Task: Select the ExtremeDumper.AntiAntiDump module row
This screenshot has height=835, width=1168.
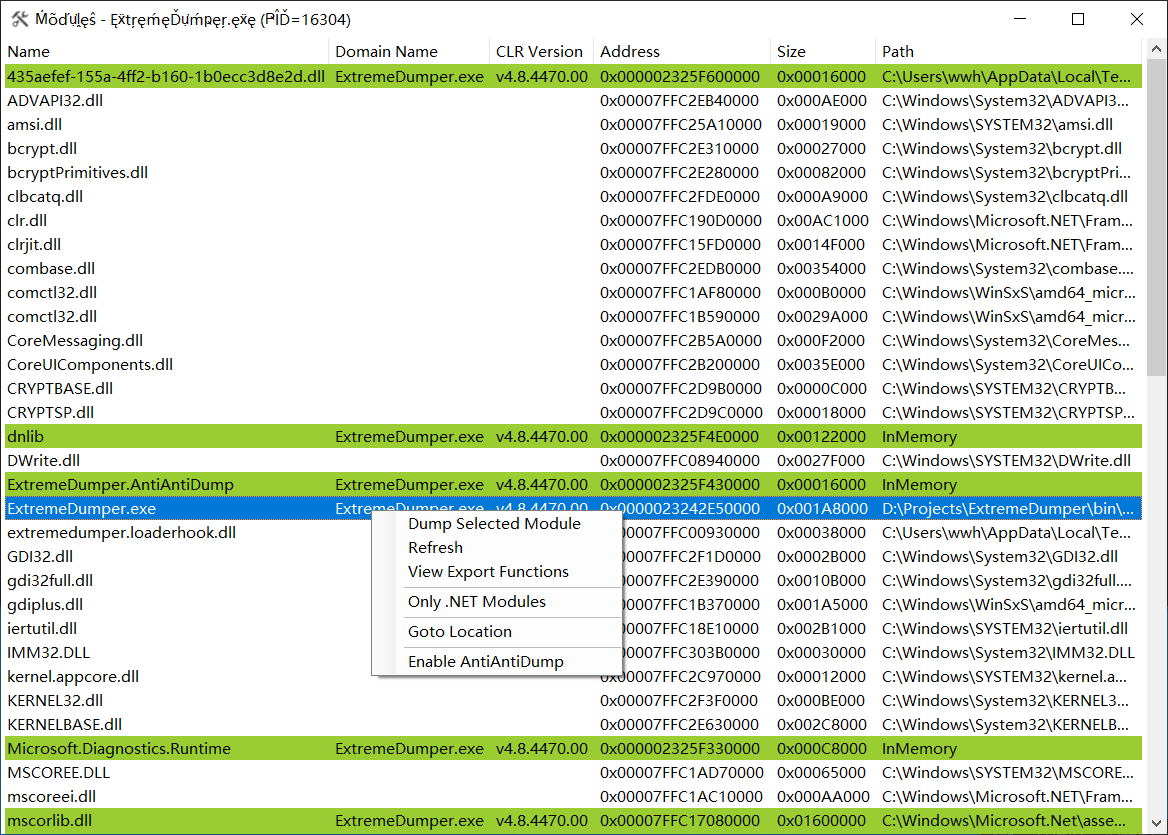Action: (x=573, y=484)
